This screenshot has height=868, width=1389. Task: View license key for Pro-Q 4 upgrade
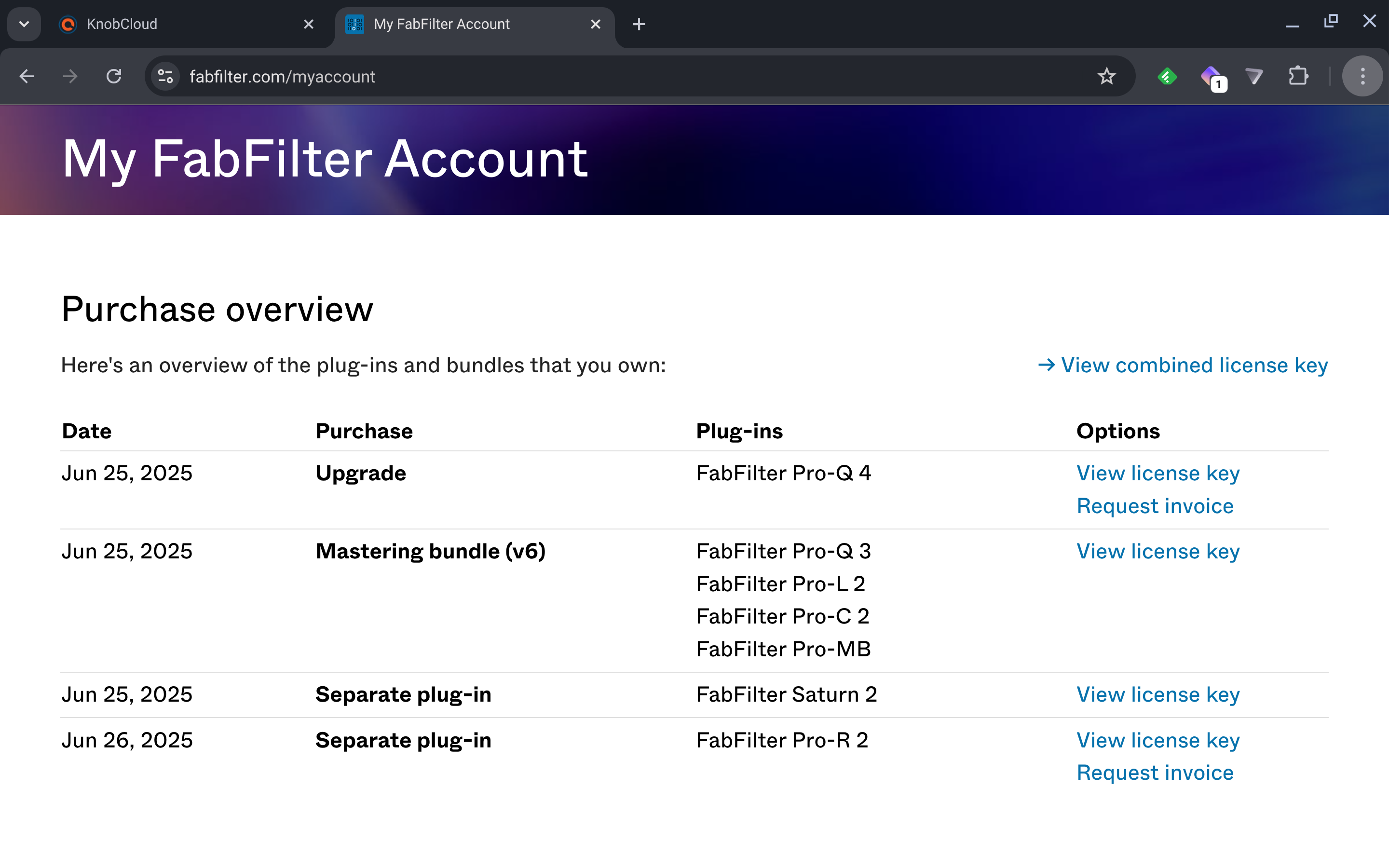1157,473
